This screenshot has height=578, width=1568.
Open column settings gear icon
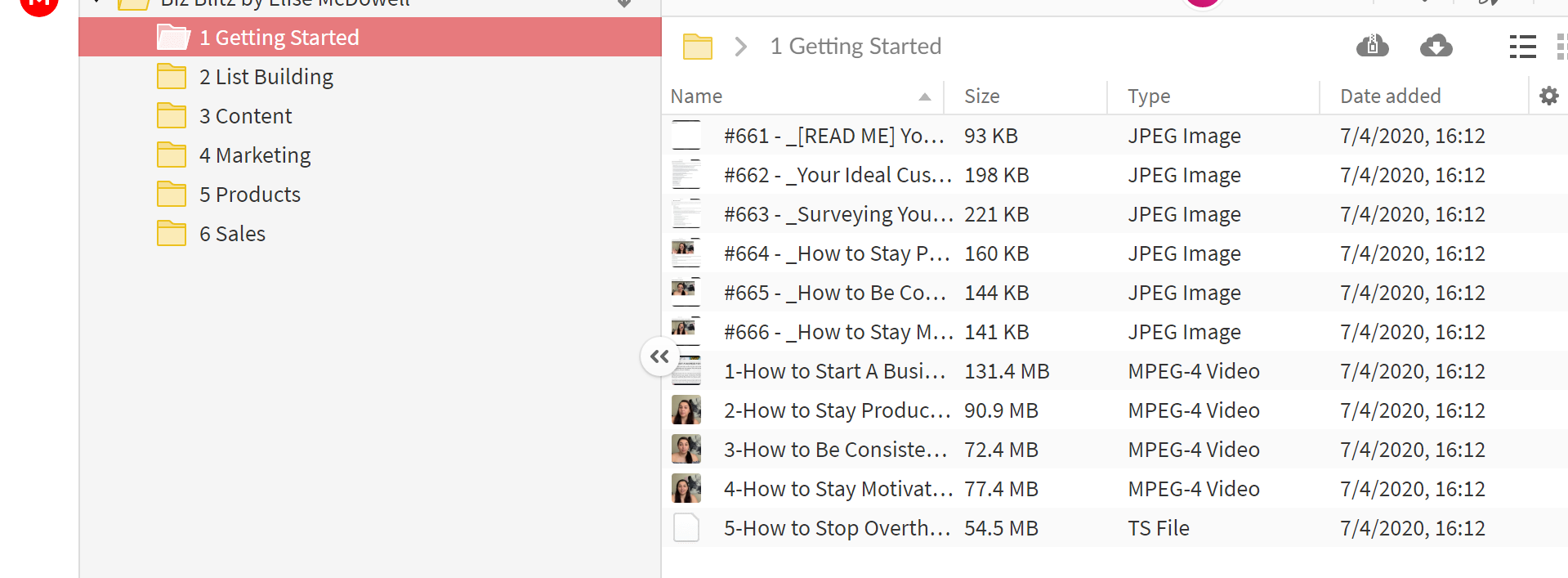[1548, 96]
